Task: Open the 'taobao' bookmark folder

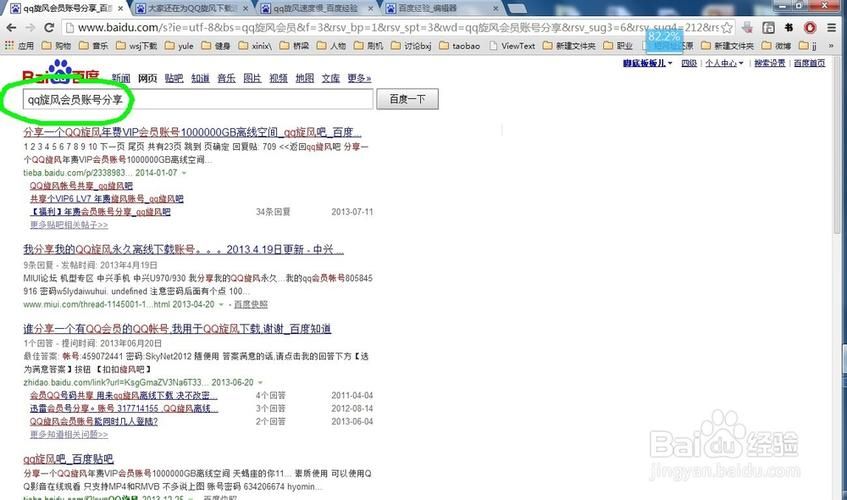Action: (459, 46)
